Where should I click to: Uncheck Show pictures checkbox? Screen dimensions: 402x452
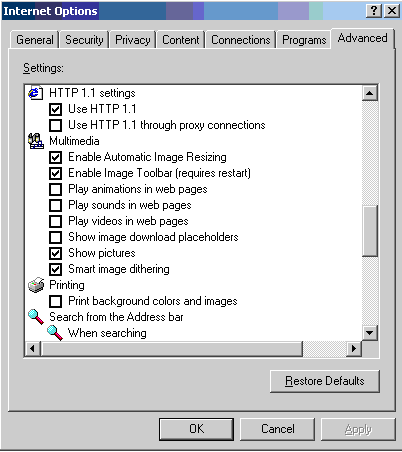tap(55, 253)
